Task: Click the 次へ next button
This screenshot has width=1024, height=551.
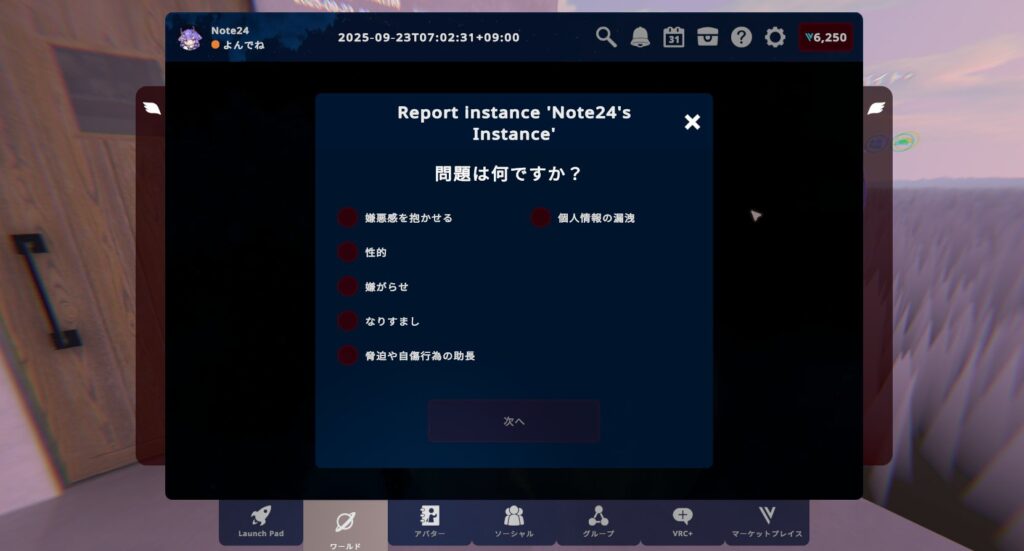Action: click(514, 421)
